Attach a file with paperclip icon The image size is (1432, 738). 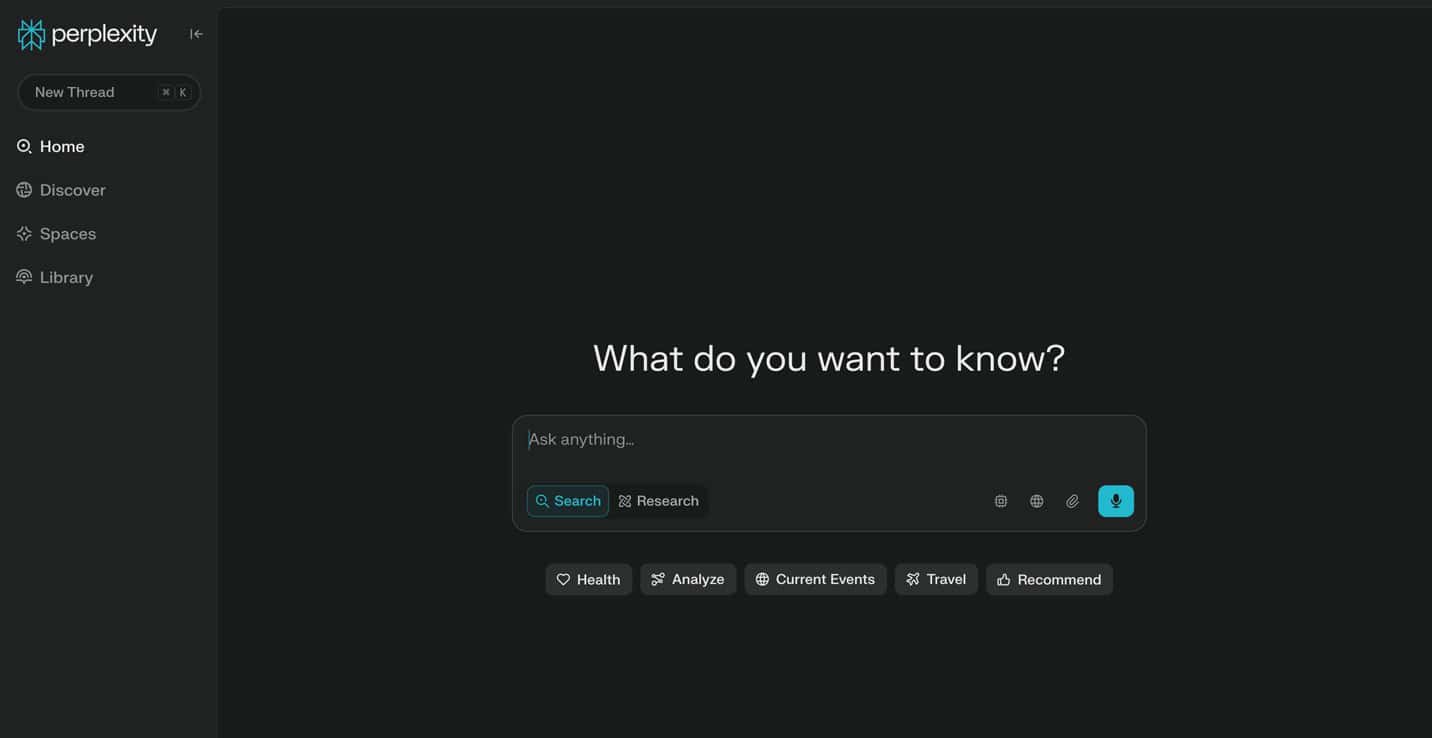point(1073,501)
